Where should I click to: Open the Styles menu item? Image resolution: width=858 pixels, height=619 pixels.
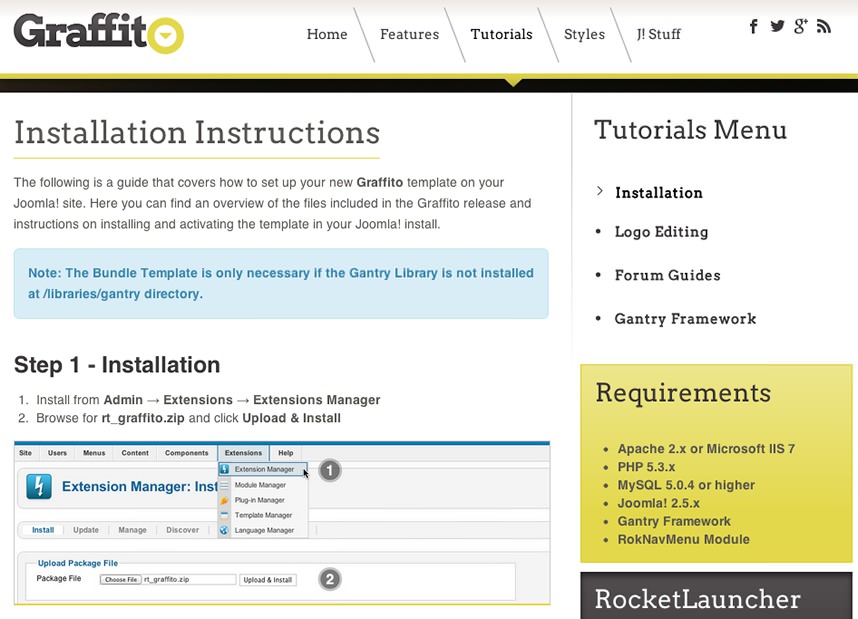tap(584, 34)
